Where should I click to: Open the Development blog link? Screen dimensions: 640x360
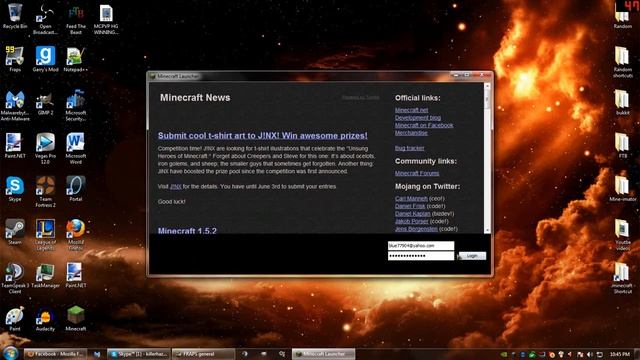[x=418, y=118]
